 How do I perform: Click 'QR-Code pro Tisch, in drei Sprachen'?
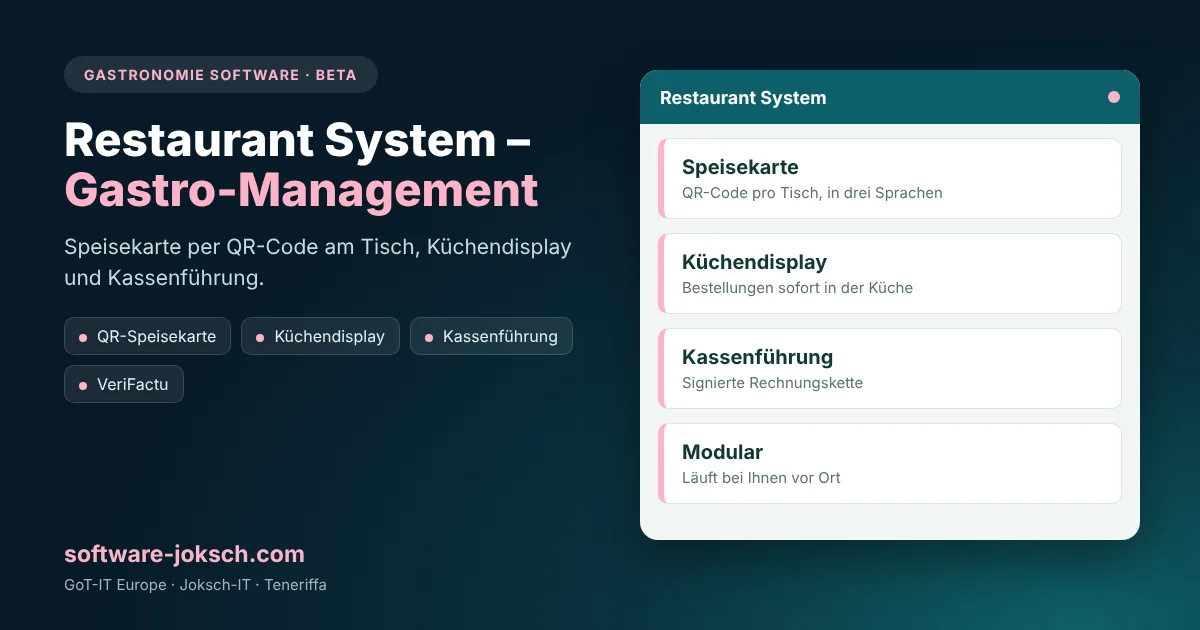(x=812, y=193)
